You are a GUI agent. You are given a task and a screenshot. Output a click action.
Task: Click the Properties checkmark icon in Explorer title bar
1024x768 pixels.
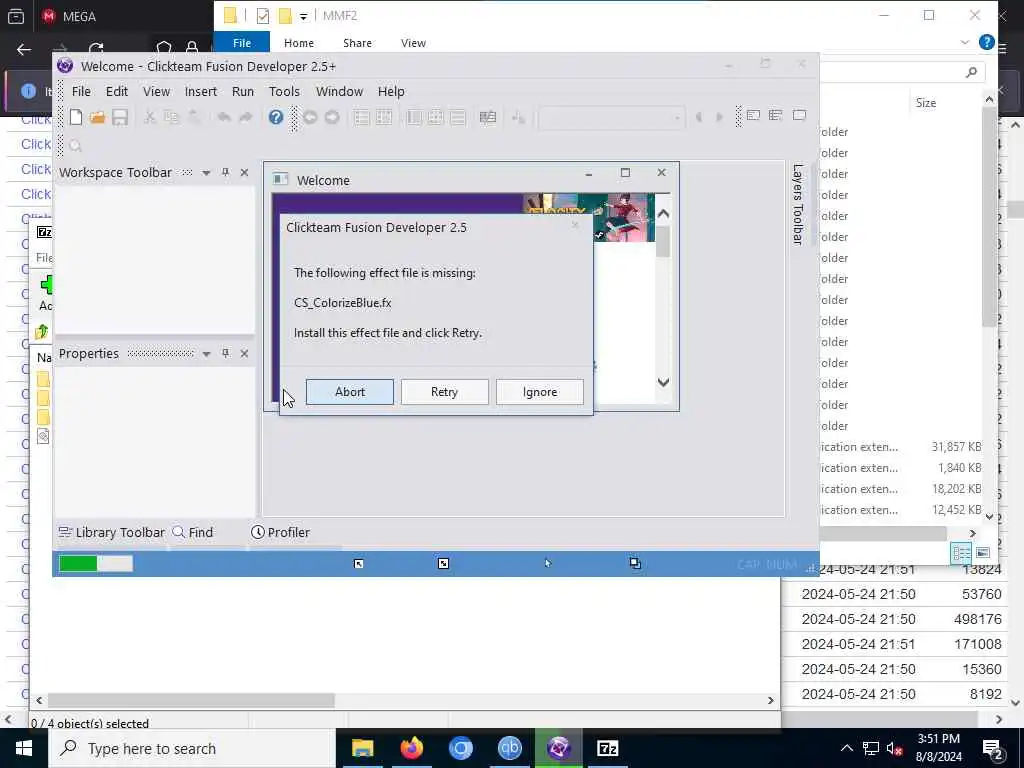point(263,16)
